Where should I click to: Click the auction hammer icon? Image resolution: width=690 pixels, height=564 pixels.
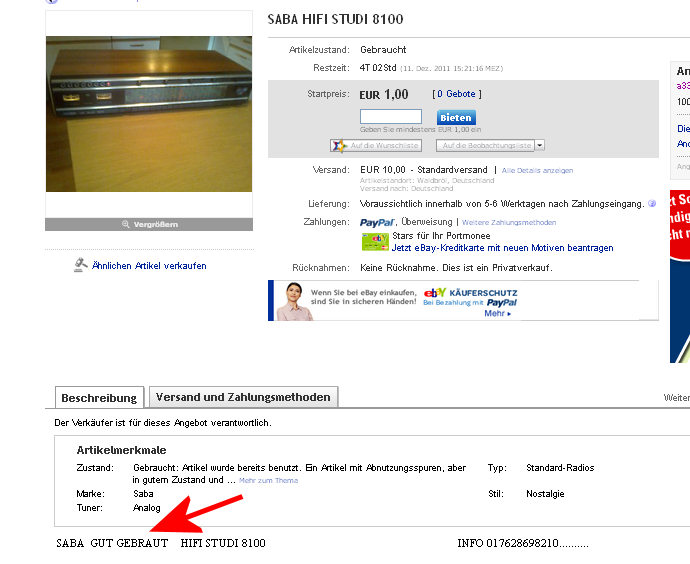80,265
